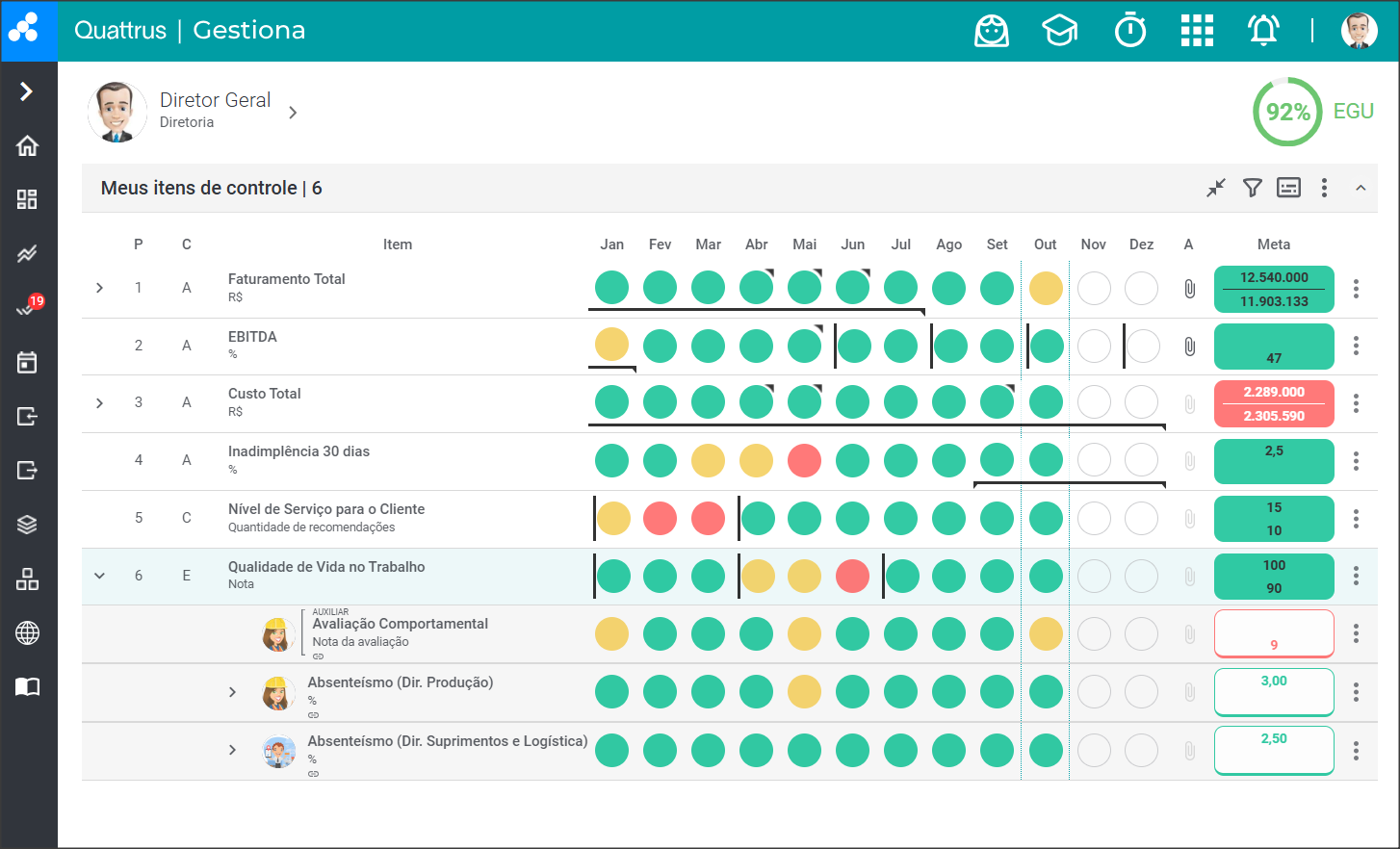Collapse the Qualidade de Vida no Trabalho row
This screenshot has height=849, width=1400.
pyautogui.click(x=99, y=576)
